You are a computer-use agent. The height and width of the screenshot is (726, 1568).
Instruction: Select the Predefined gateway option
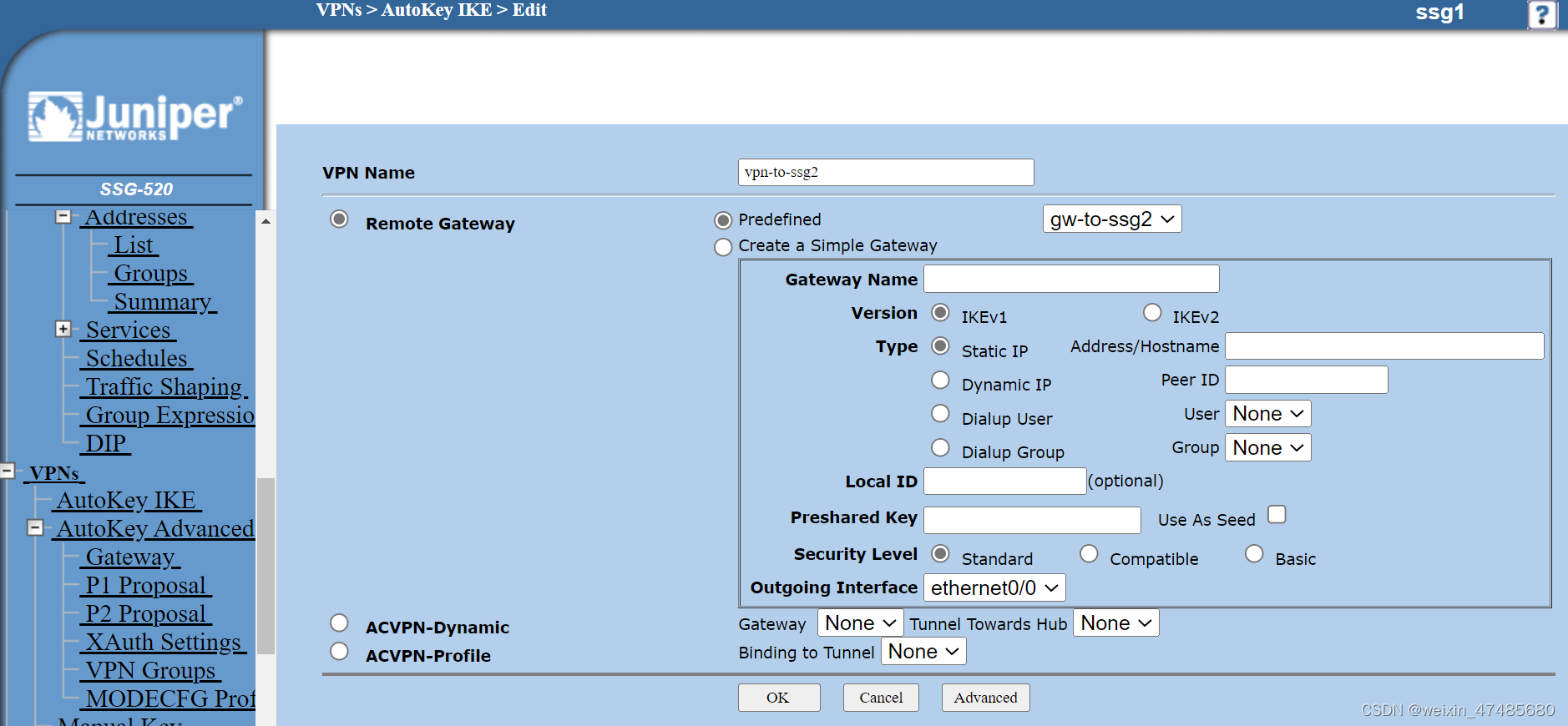[x=723, y=220]
